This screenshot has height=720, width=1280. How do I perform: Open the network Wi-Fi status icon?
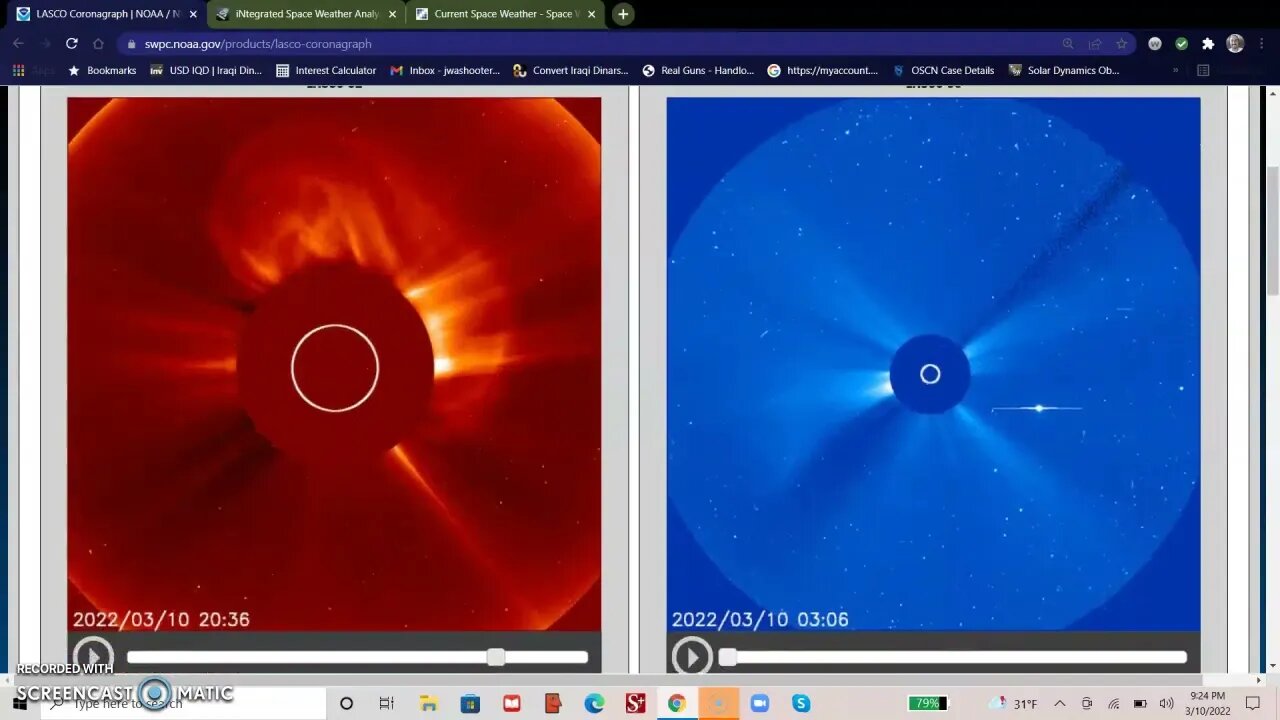1113,704
